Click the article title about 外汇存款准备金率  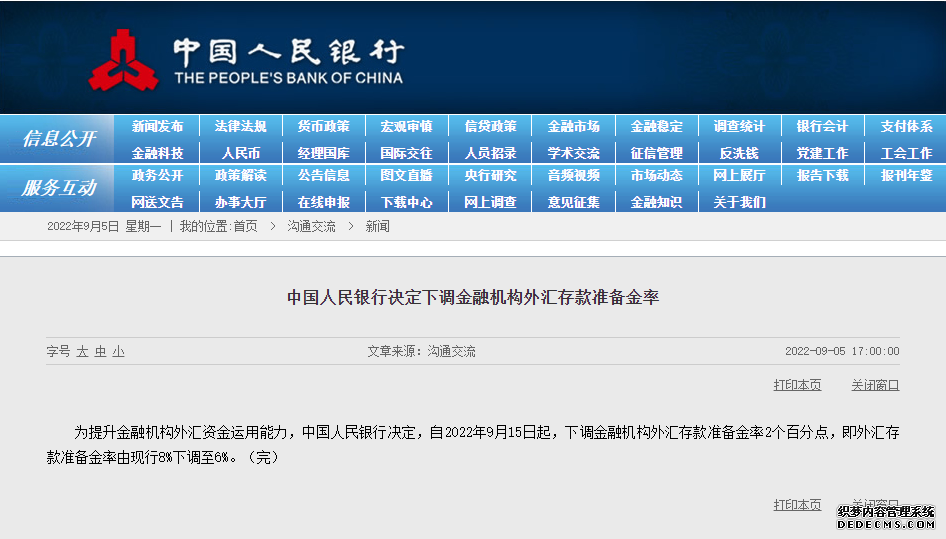point(473,297)
